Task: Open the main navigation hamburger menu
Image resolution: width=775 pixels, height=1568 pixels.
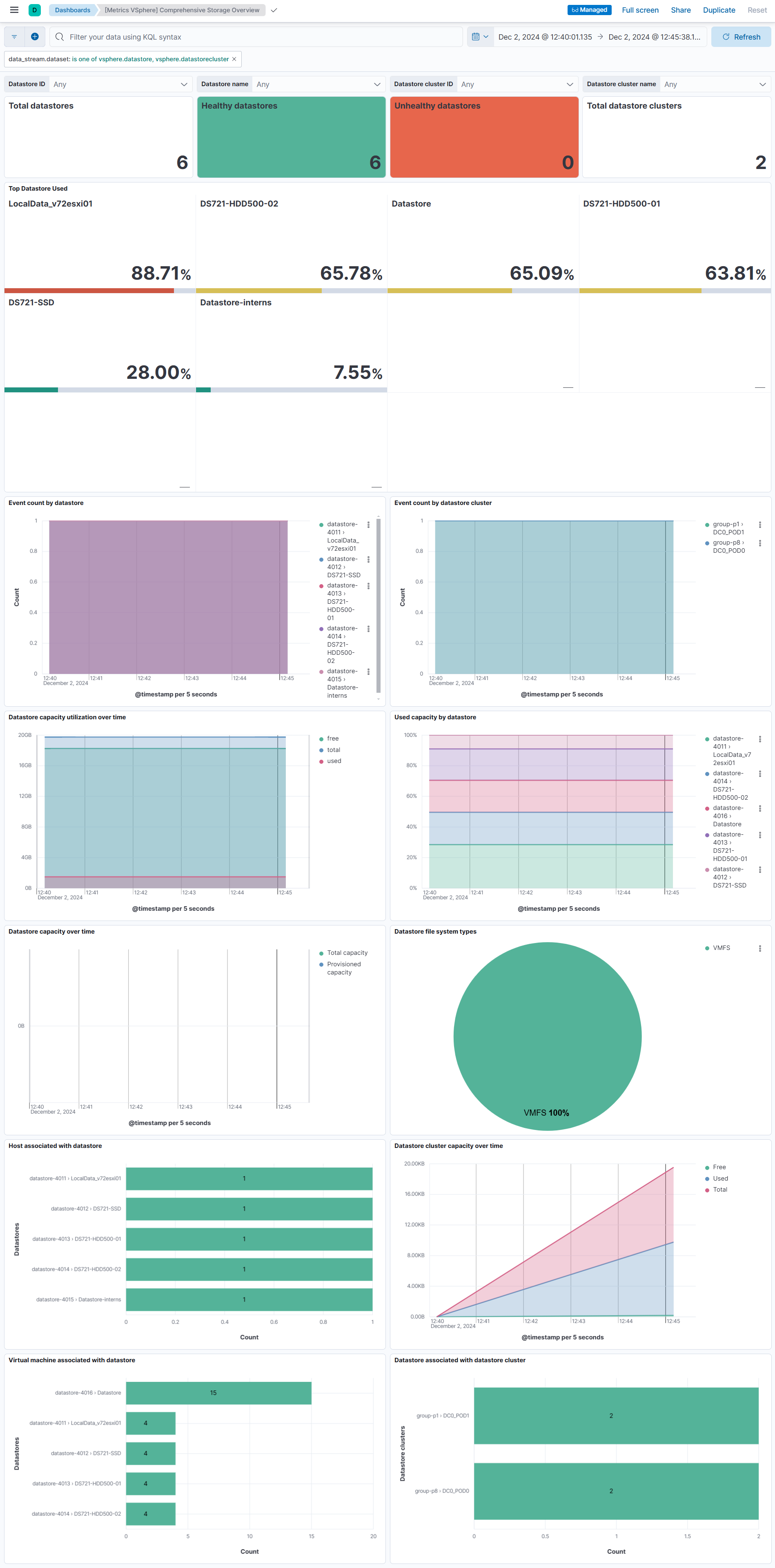Action: point(13,10)
